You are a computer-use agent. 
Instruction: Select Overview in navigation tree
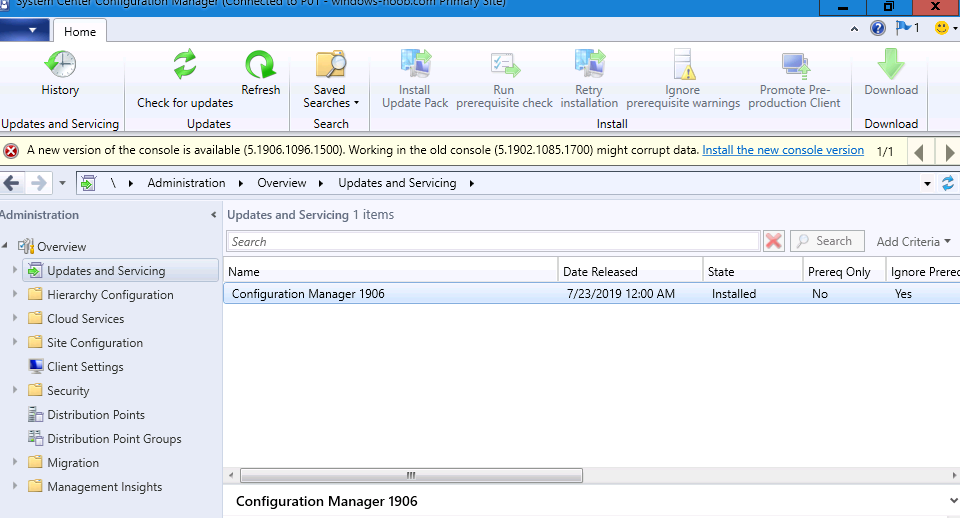(x=61, y=247)
